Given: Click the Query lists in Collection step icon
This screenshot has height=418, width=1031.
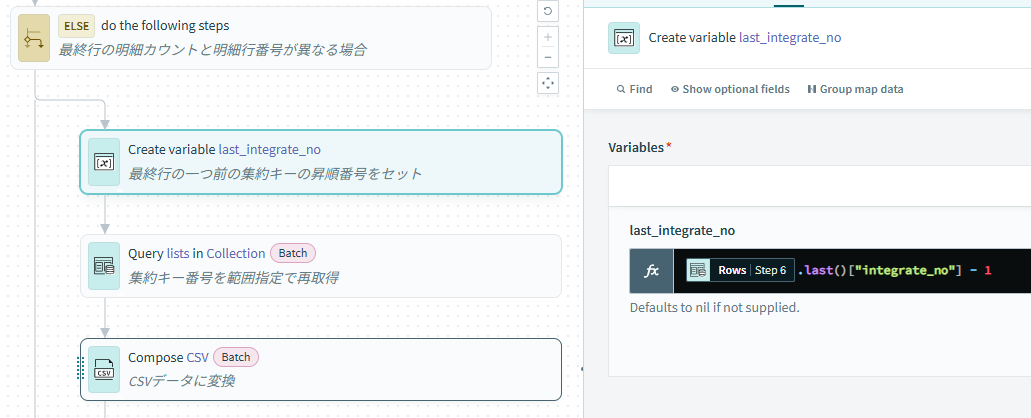Looking at the screenshot, I should pyautogui.click(x=104, y=266).
